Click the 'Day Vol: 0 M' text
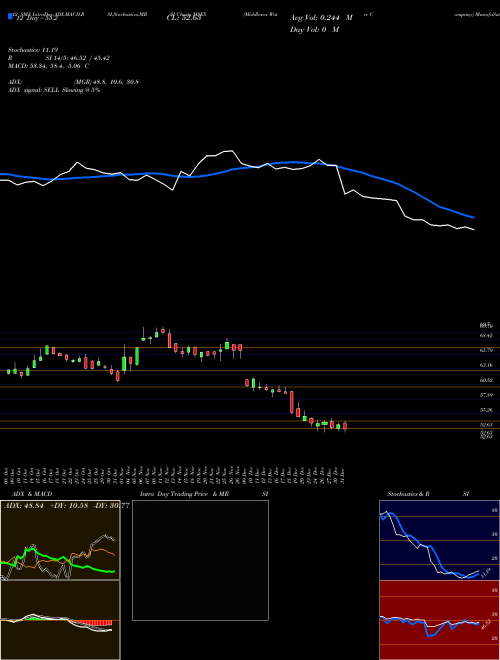500x660 pixels. point(314,29)
